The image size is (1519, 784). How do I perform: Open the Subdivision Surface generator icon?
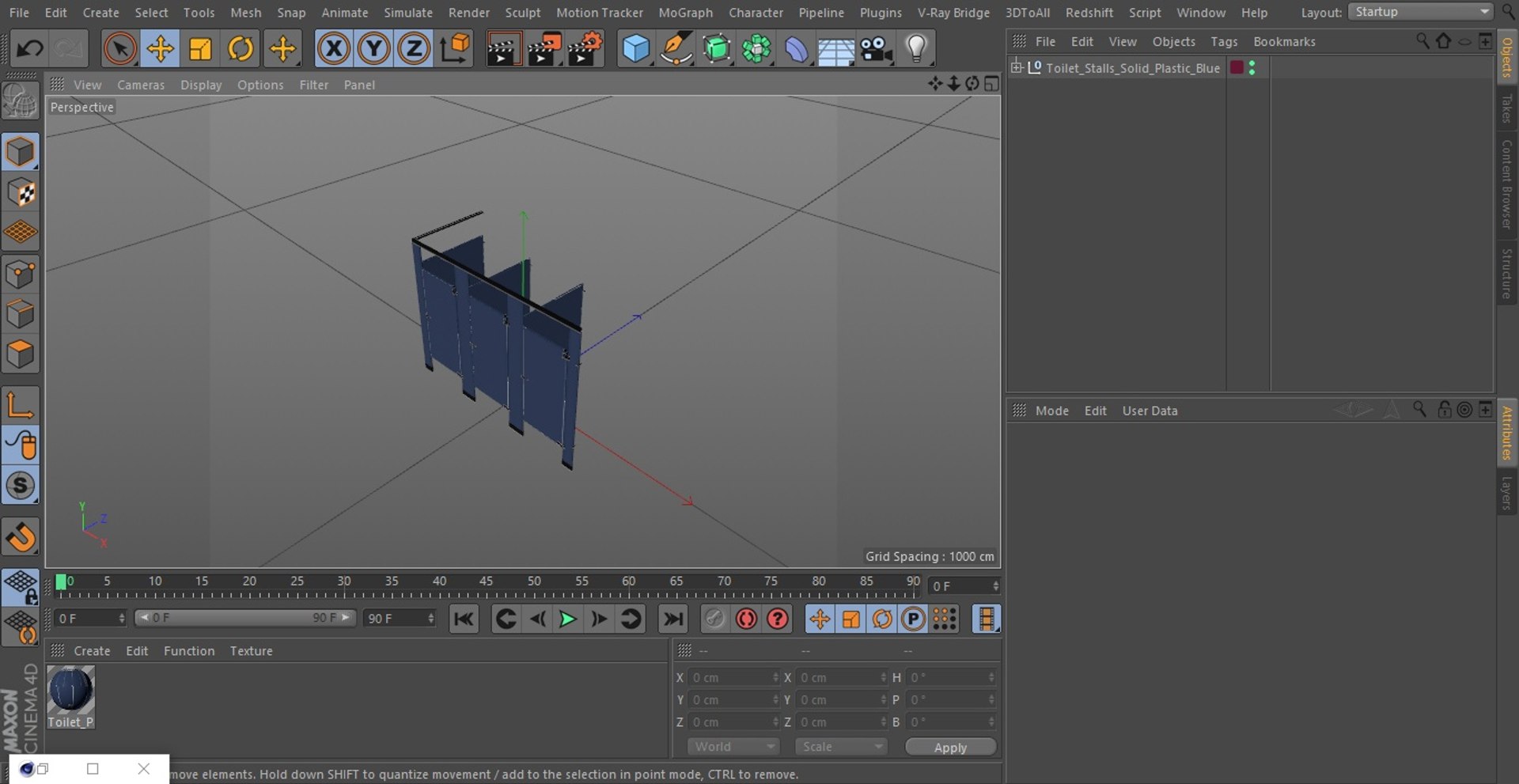717,49
